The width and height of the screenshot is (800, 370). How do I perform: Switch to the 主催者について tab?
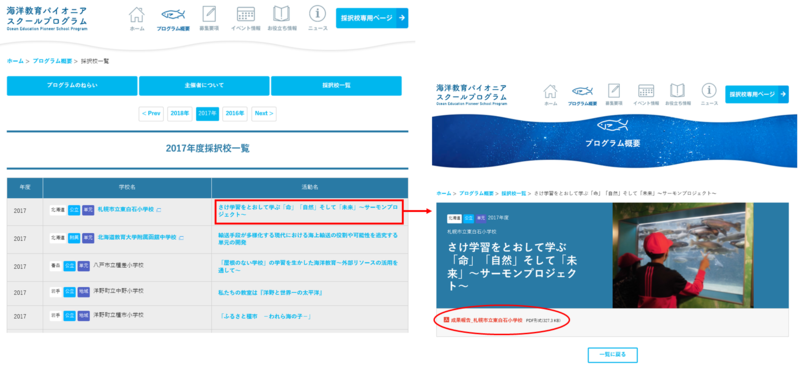(204, 86)
